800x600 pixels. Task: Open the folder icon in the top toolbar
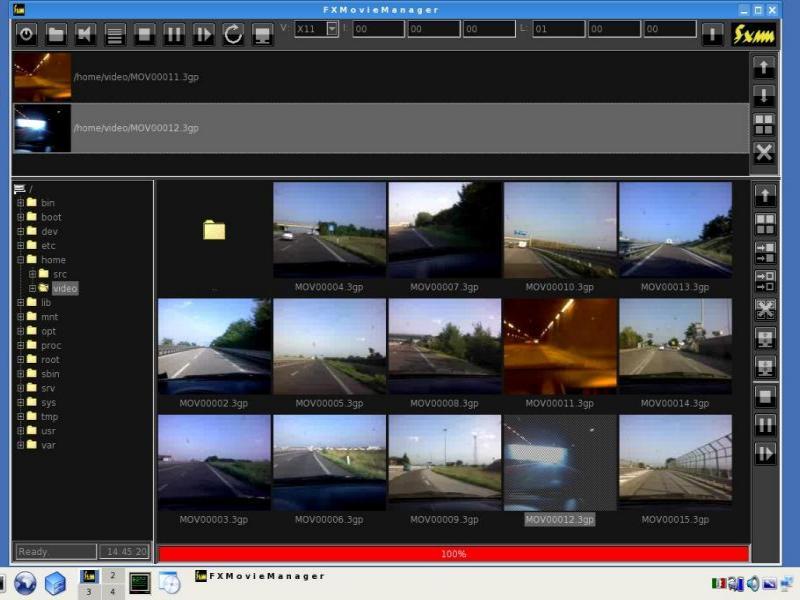(56, 34)
